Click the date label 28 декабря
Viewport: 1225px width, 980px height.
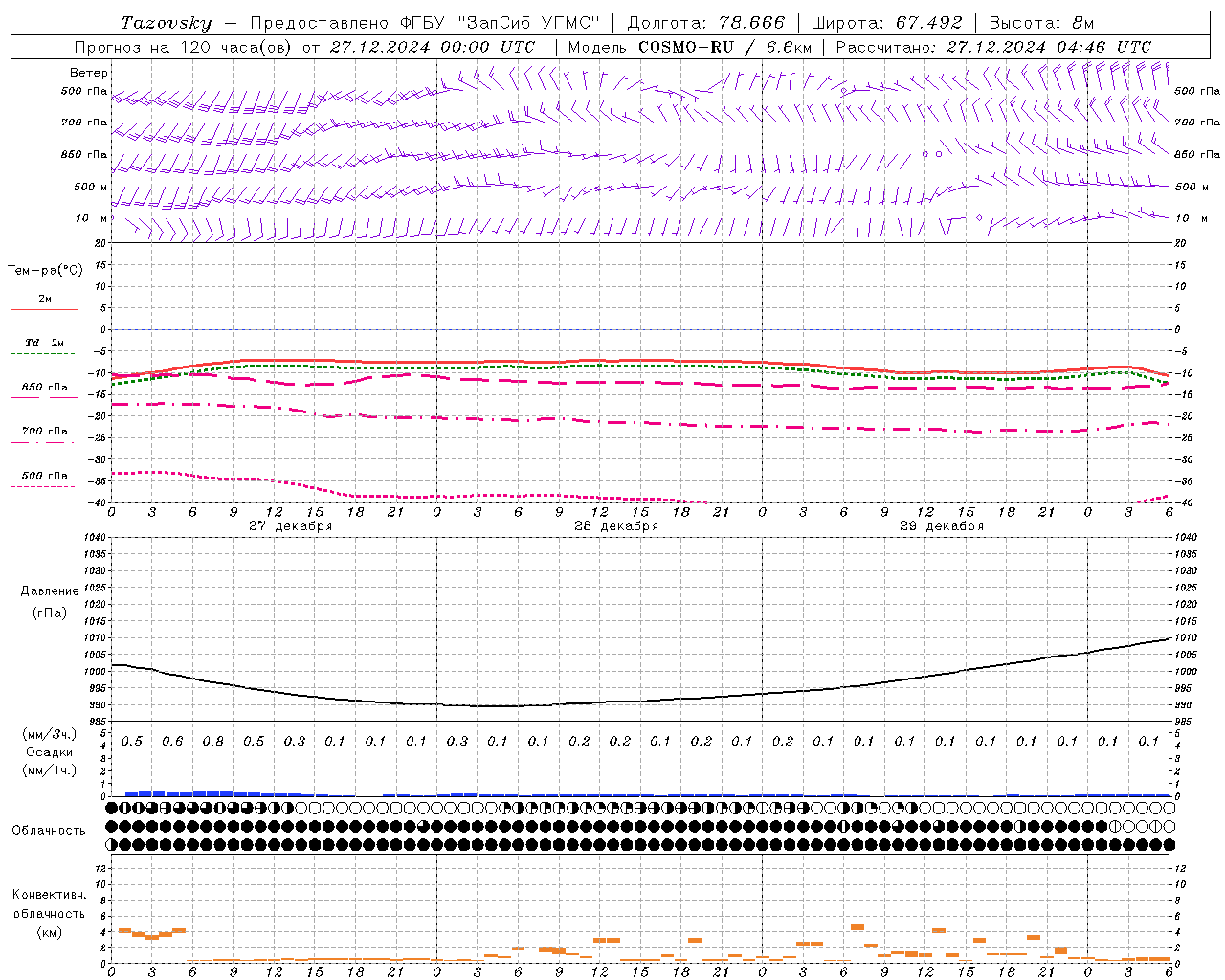616,526
